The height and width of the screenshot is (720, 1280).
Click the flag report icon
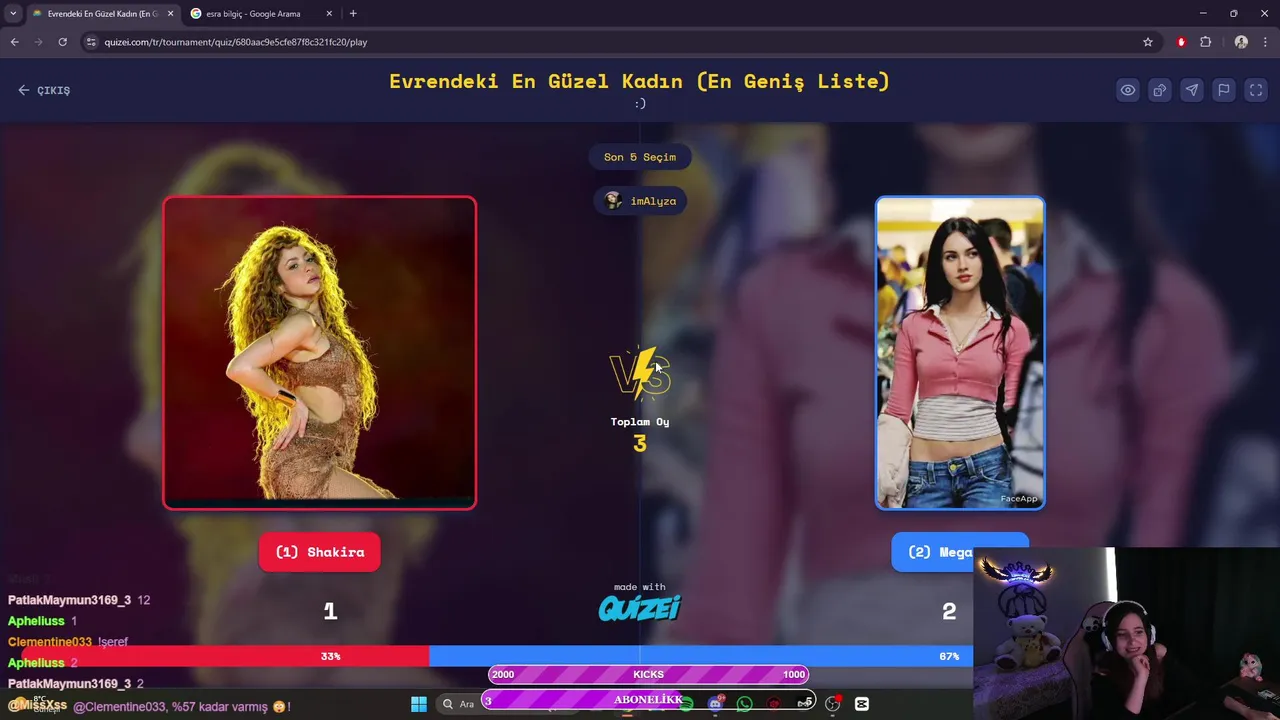point(1223,90)
